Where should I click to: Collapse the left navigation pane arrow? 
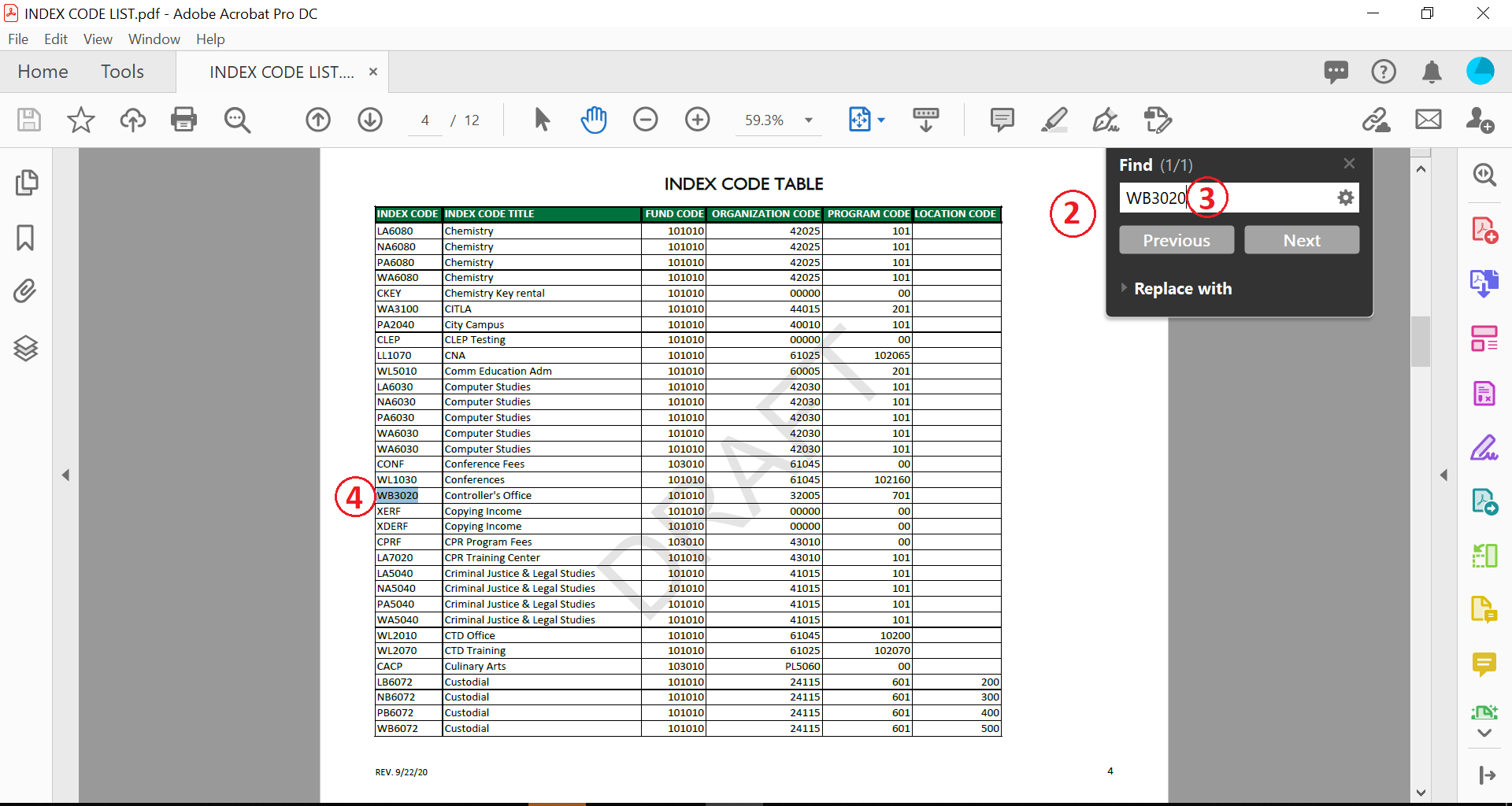(66, 475)
